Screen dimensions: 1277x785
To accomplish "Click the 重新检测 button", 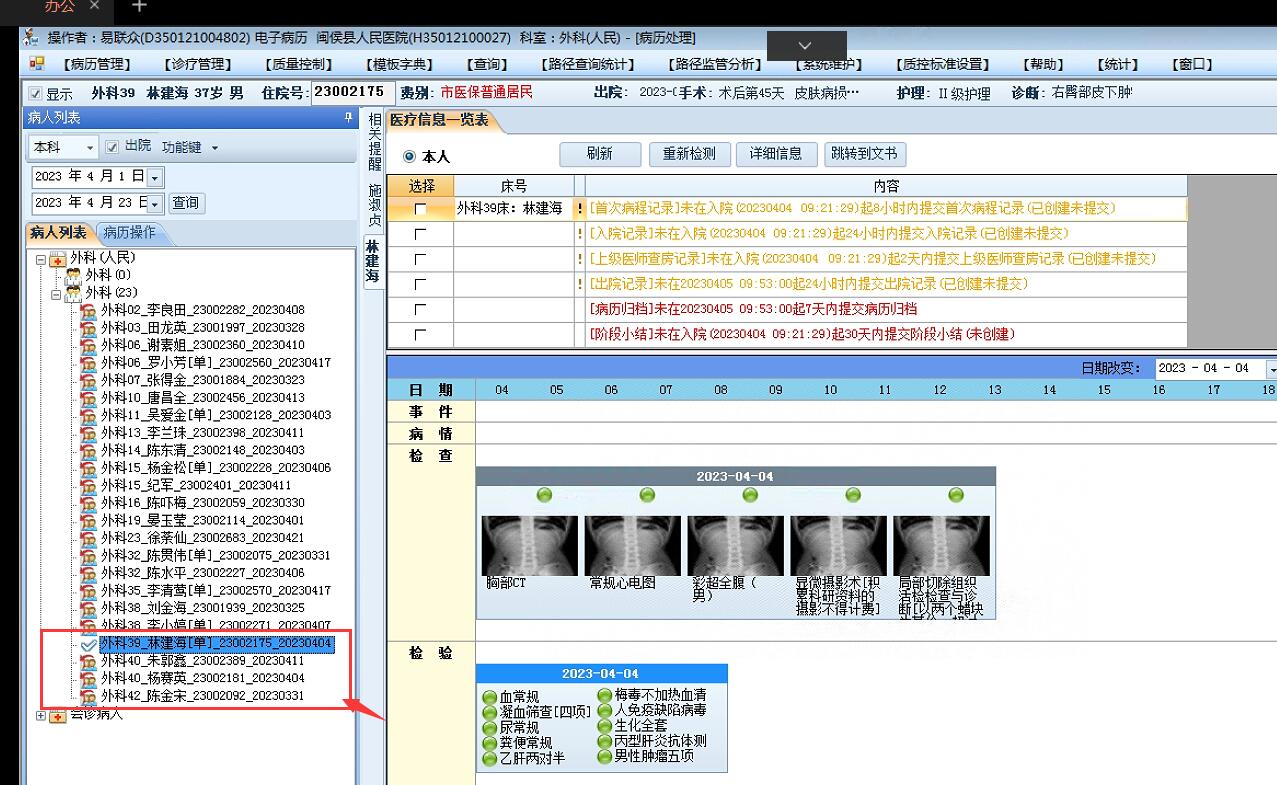I will 689,154.
